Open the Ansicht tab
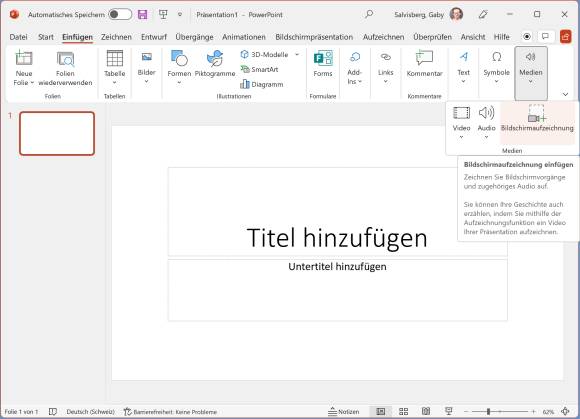 pos(473,37)
